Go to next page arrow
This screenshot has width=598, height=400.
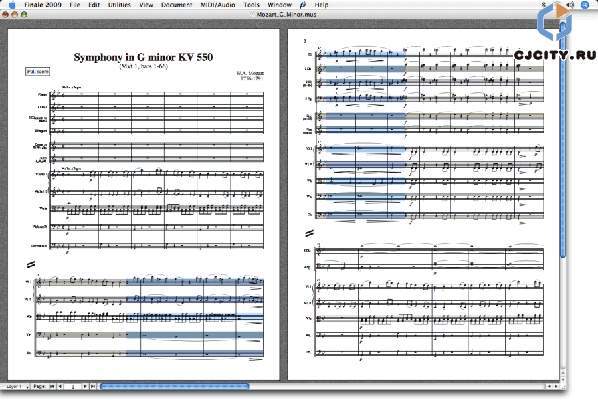[x=85, y=387]
